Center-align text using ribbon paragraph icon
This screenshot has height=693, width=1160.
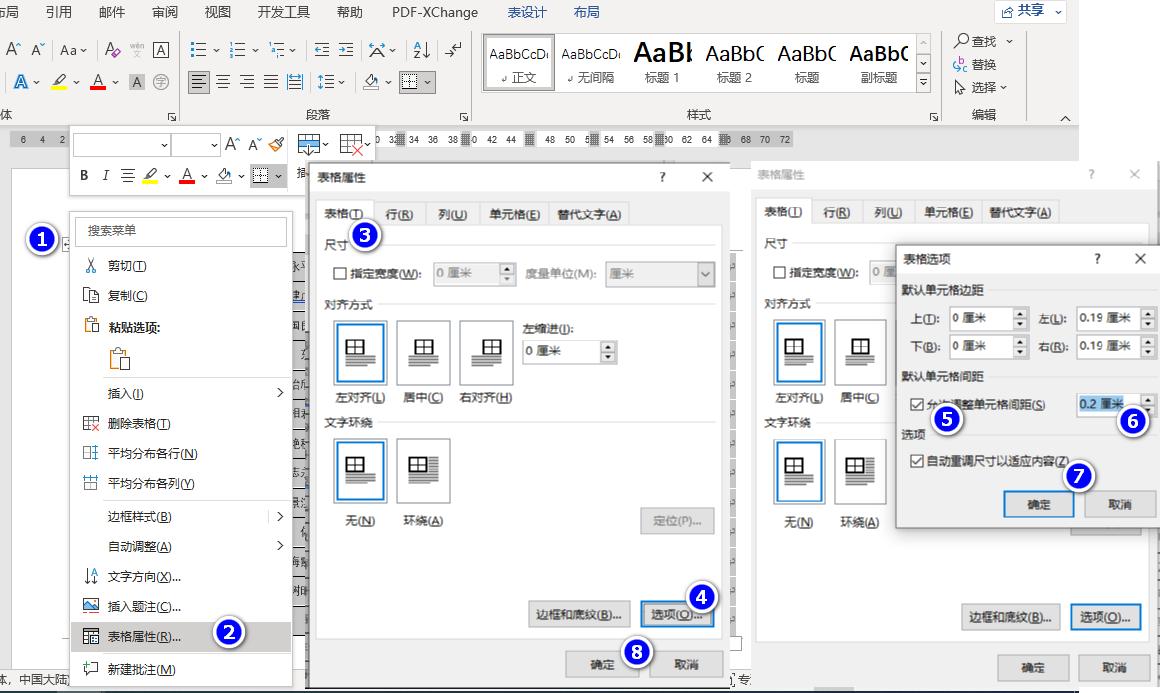pyautogui.click(x=223, y=82)
